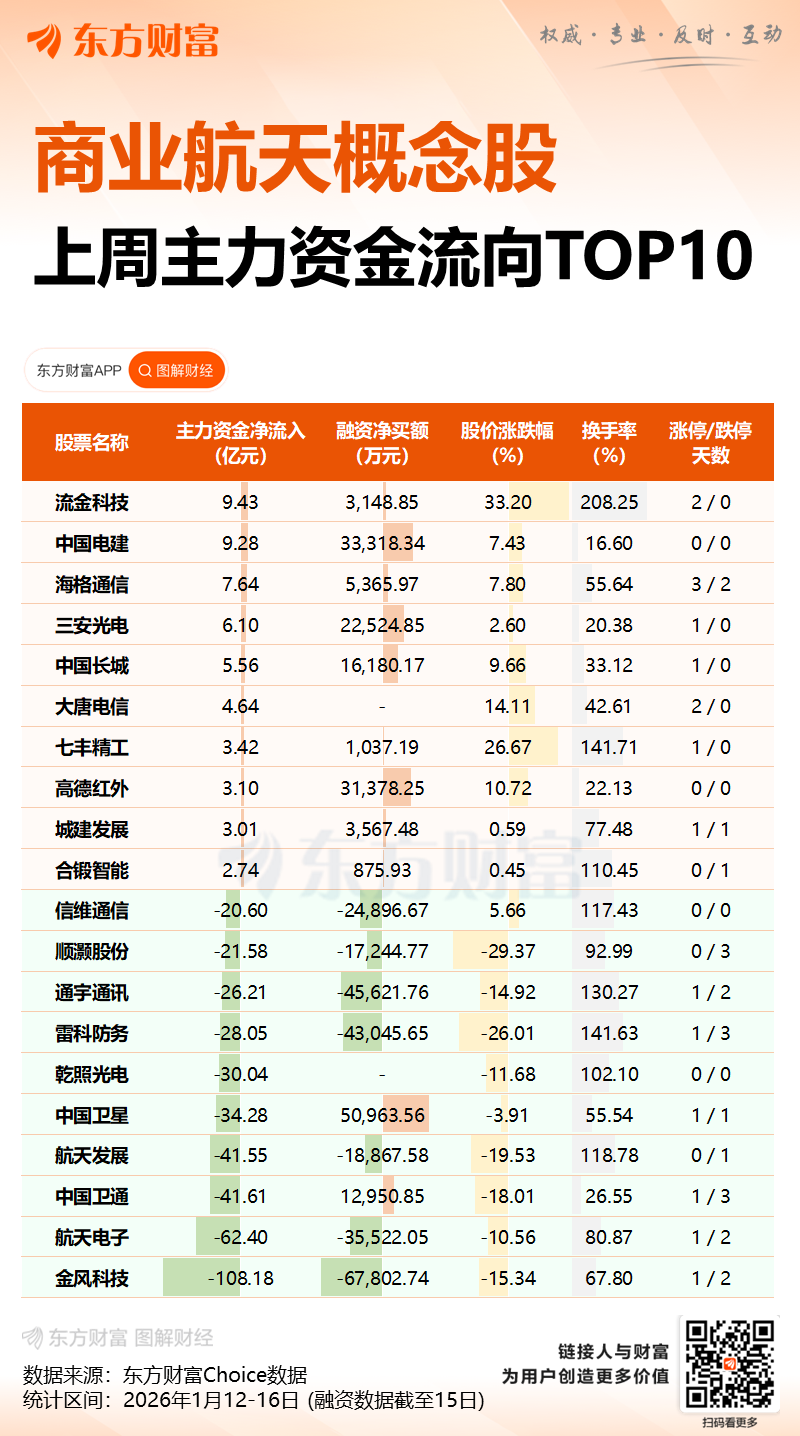Select stock name 中国卫通

coord(91,1196)
